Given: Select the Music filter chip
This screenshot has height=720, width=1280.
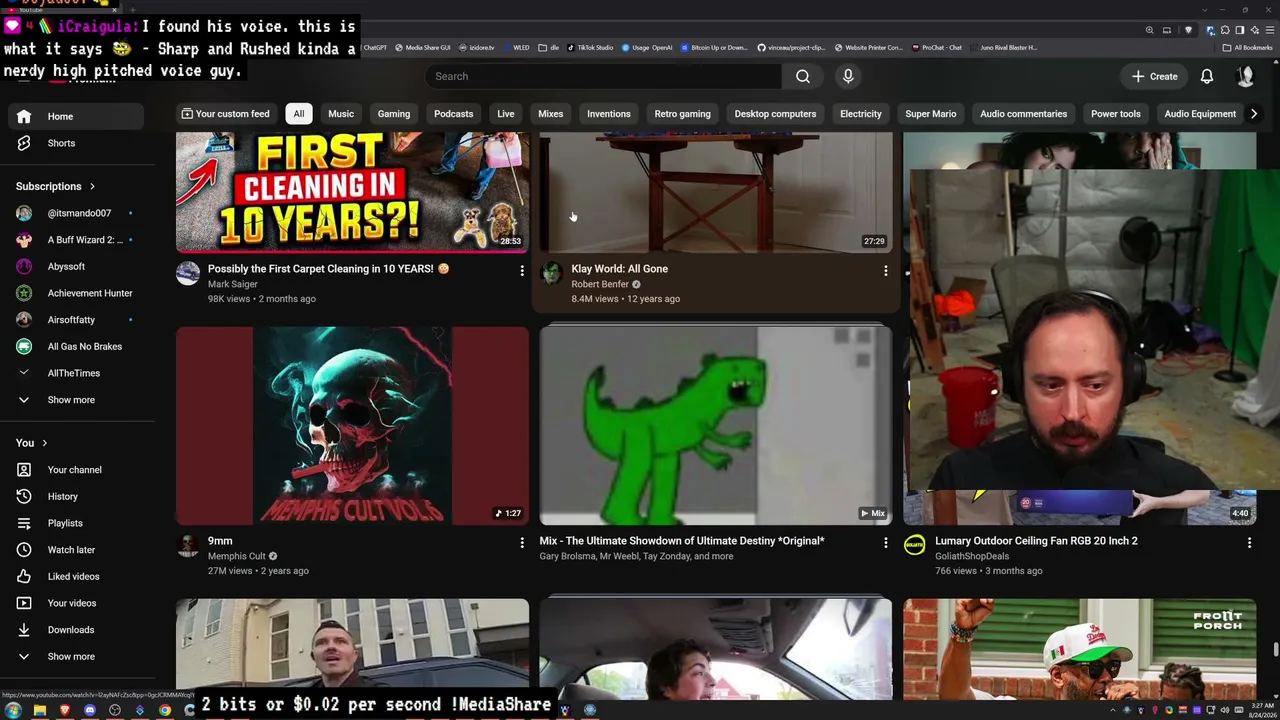Looking at the screenshot, I should pyautogui.click(x=341, y=114).
